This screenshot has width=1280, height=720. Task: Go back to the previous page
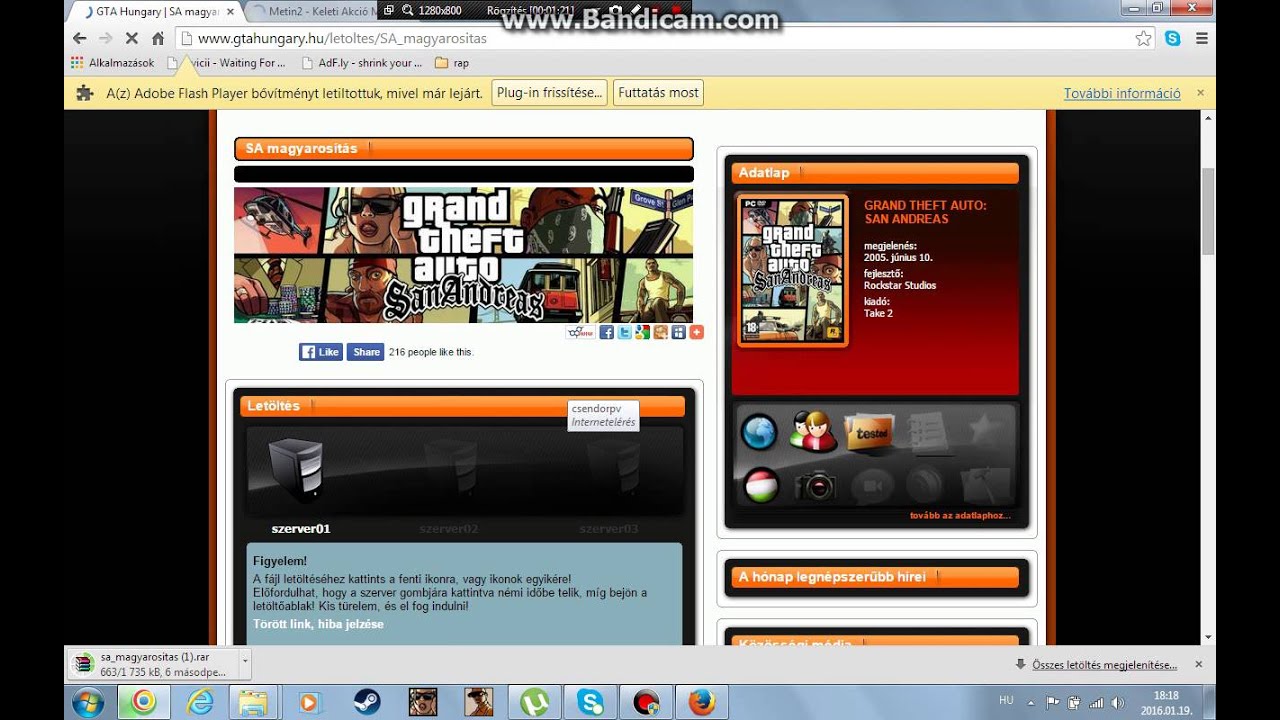click(x=80, y=38)
